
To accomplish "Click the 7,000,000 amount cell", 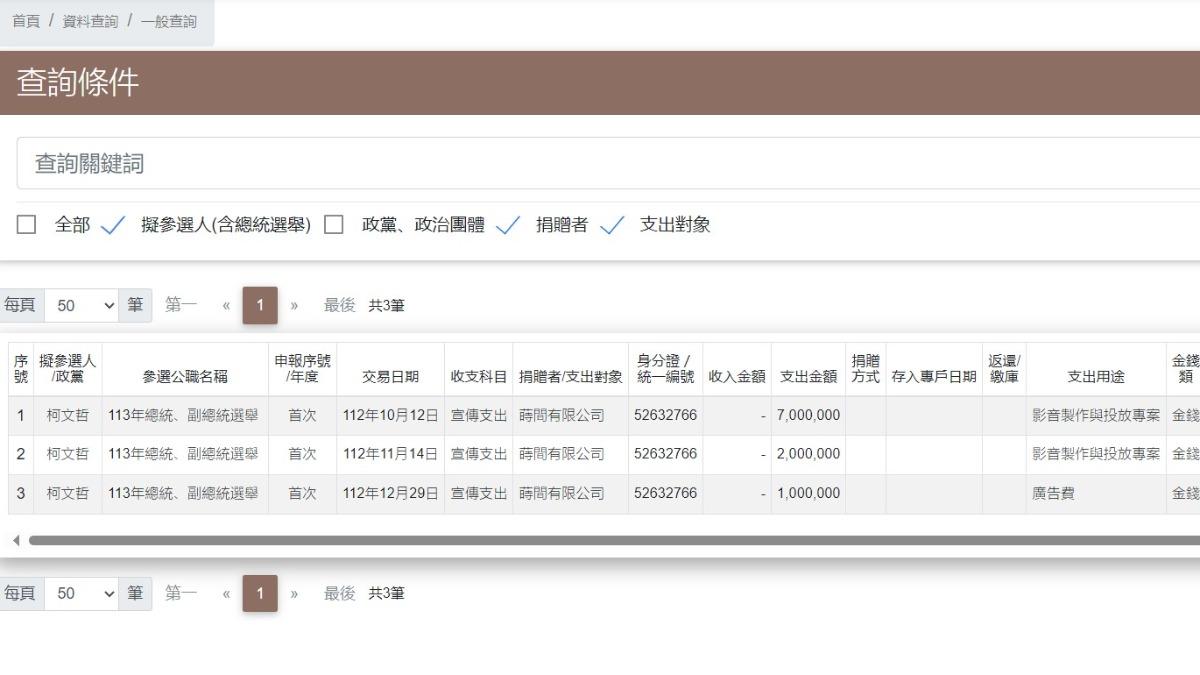I will tap(808, 416).
